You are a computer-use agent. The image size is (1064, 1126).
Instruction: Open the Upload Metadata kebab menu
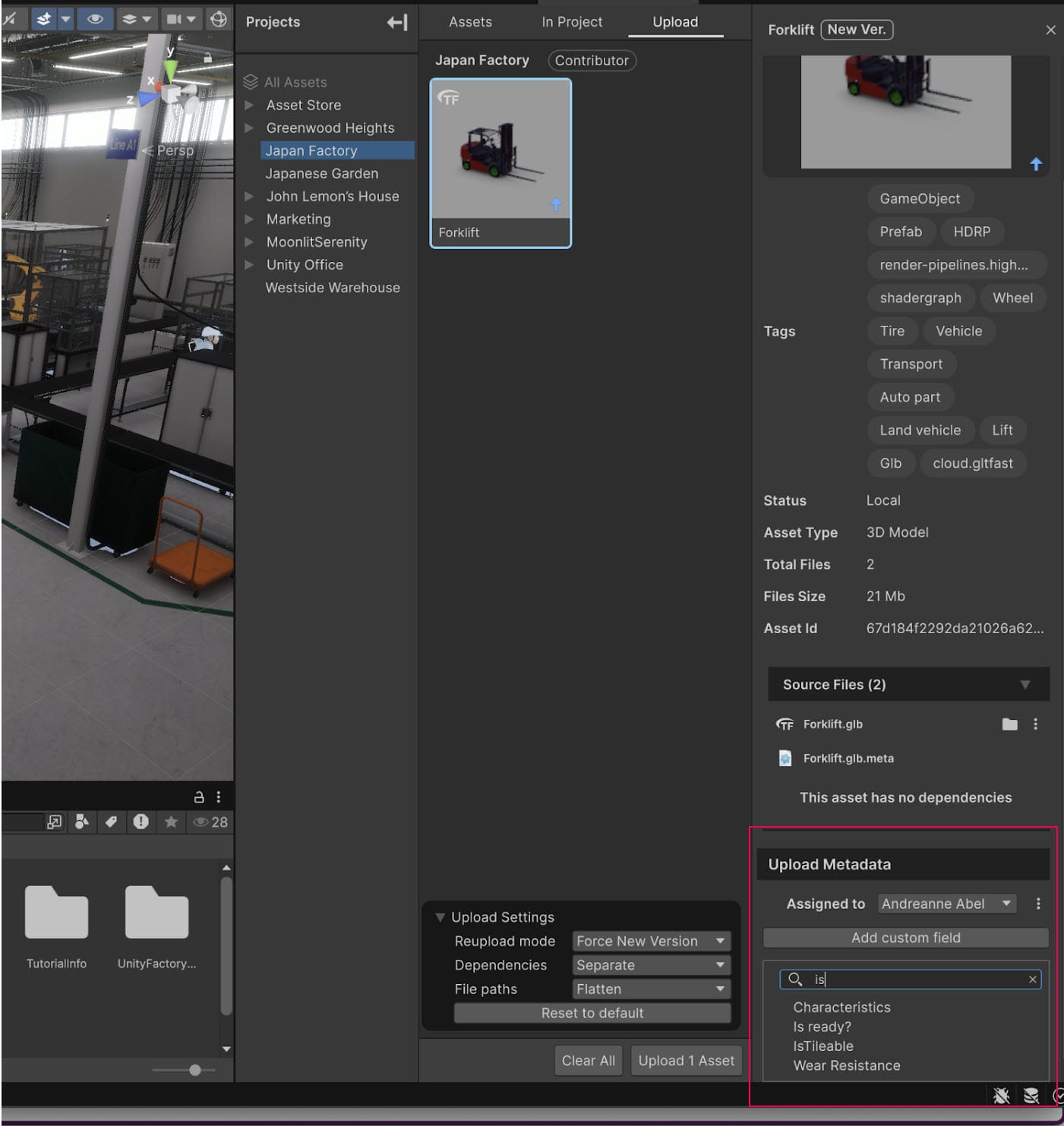(1038, 904)
